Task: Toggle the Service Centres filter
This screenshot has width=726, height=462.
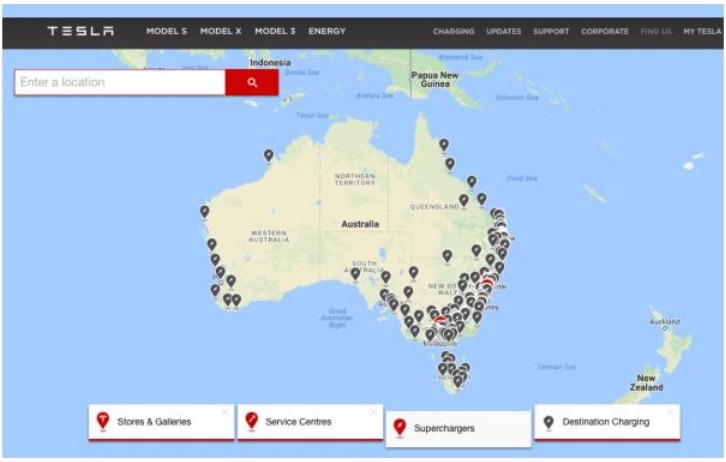Action: tap(310, 422)
